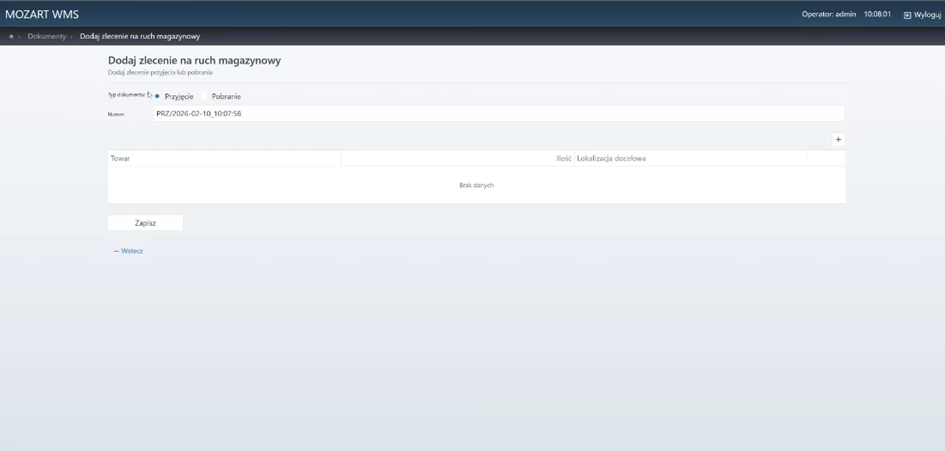Select the Przyjęcie document type

click(158, 97)
